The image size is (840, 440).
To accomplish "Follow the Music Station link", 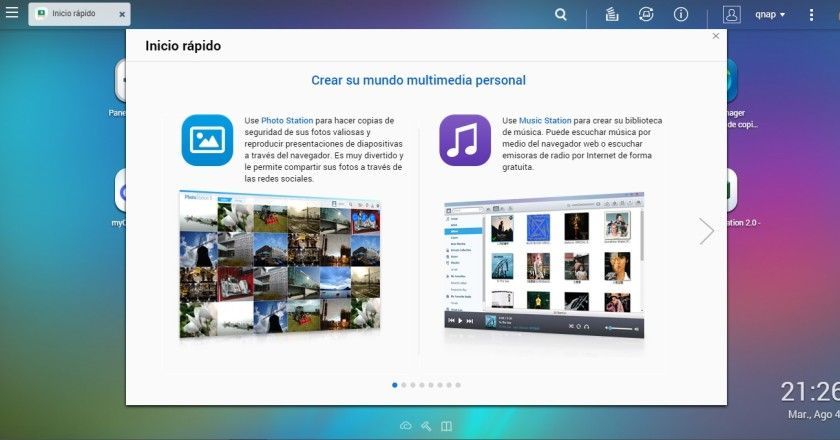I will [543, 120].
